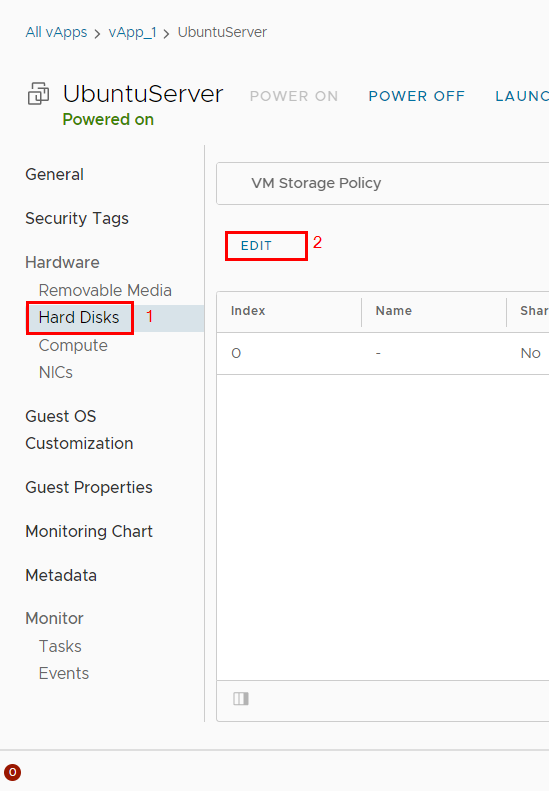Select Hard Disks in sidebar

coord(79,317)
